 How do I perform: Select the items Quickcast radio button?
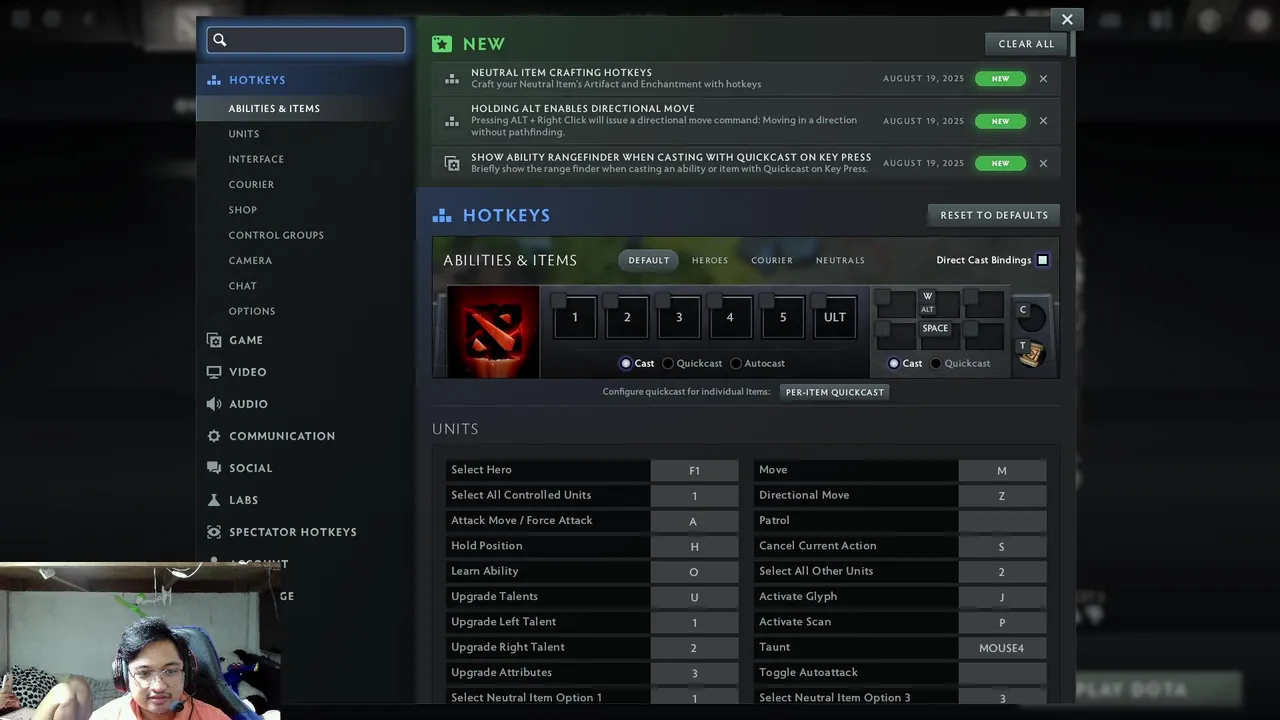pyautogui.click(x=936, y=364)
